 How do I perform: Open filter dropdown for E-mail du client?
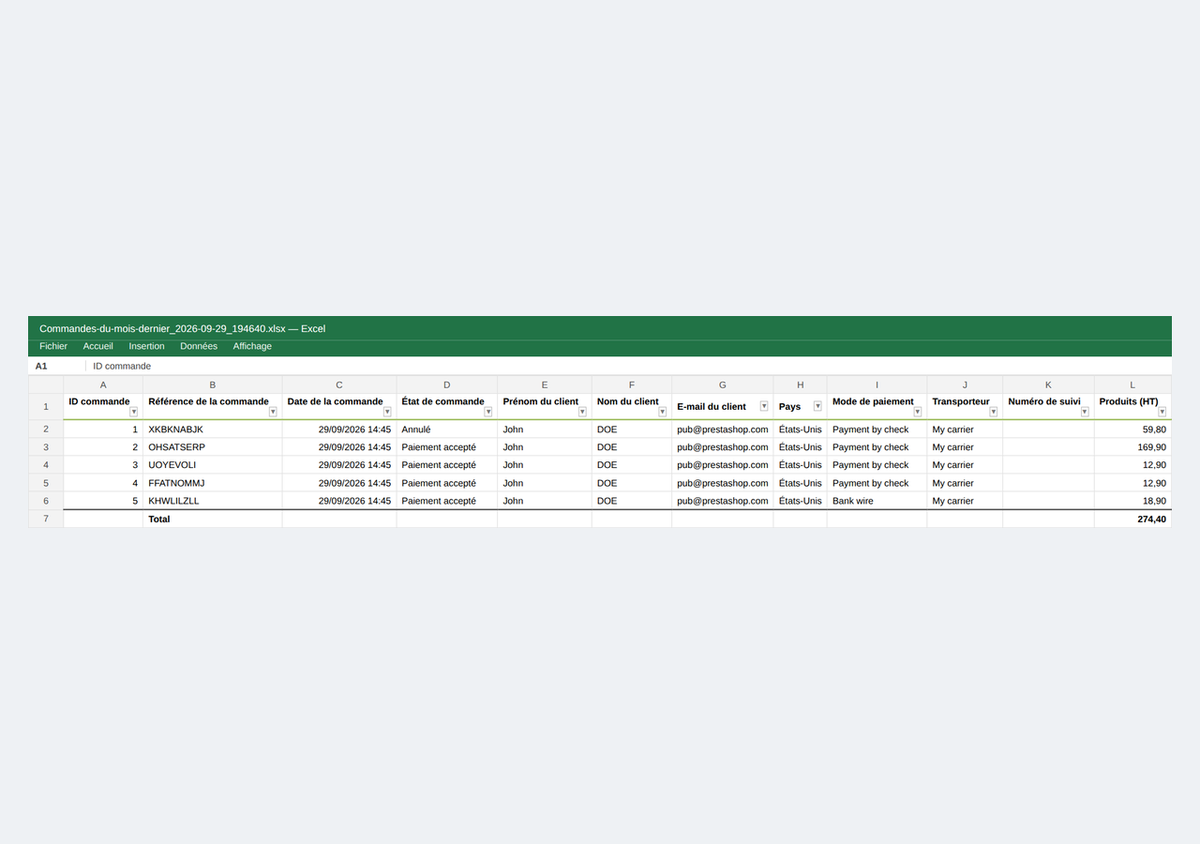pos(764,406)
